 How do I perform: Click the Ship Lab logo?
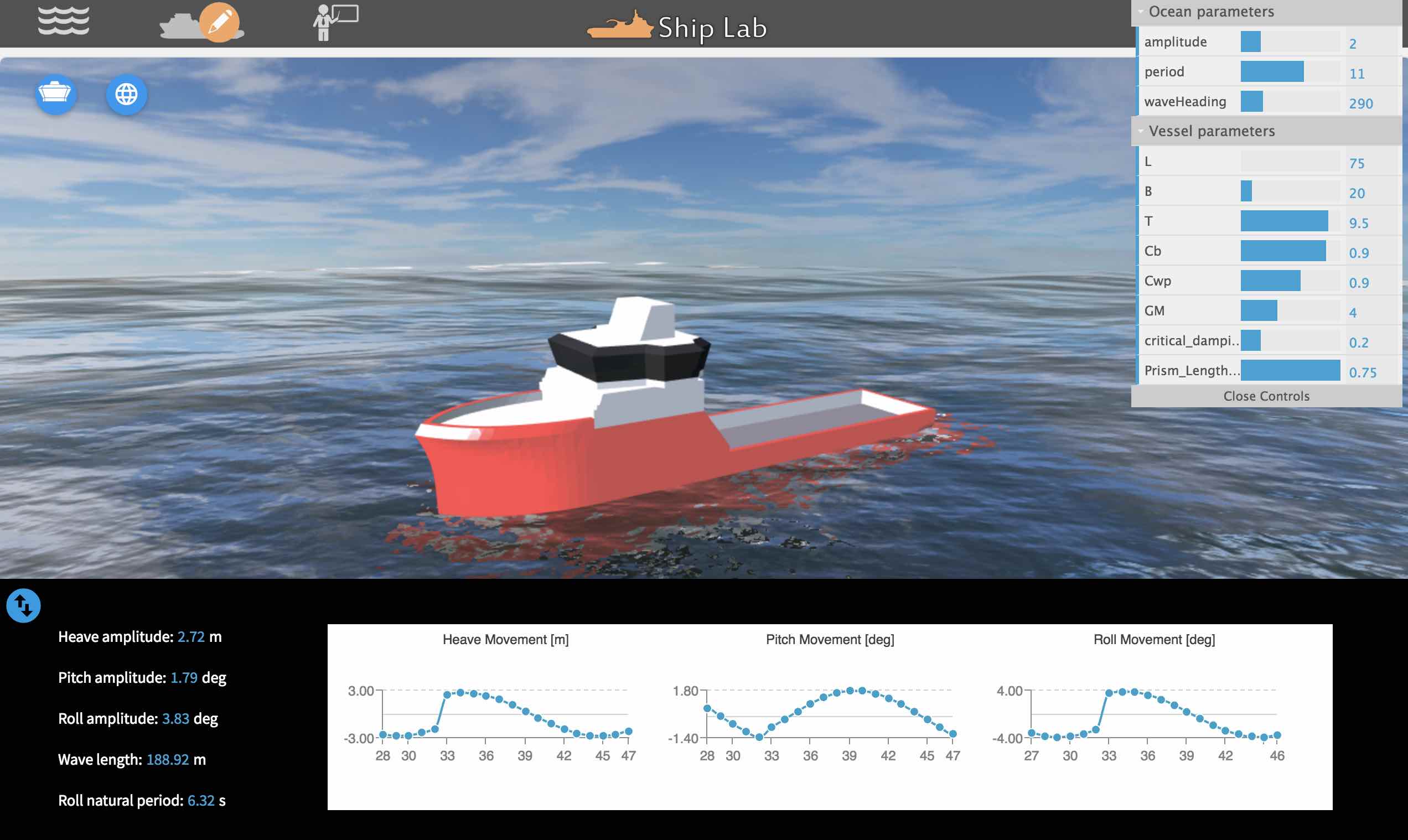pyautogui.click(x=677, y=27)
